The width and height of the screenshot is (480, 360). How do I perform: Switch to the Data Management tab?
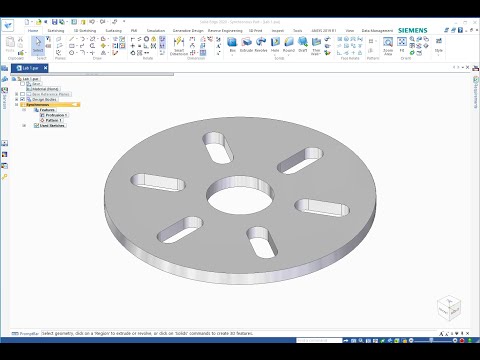pyautogui.click(x=377, y=31)
